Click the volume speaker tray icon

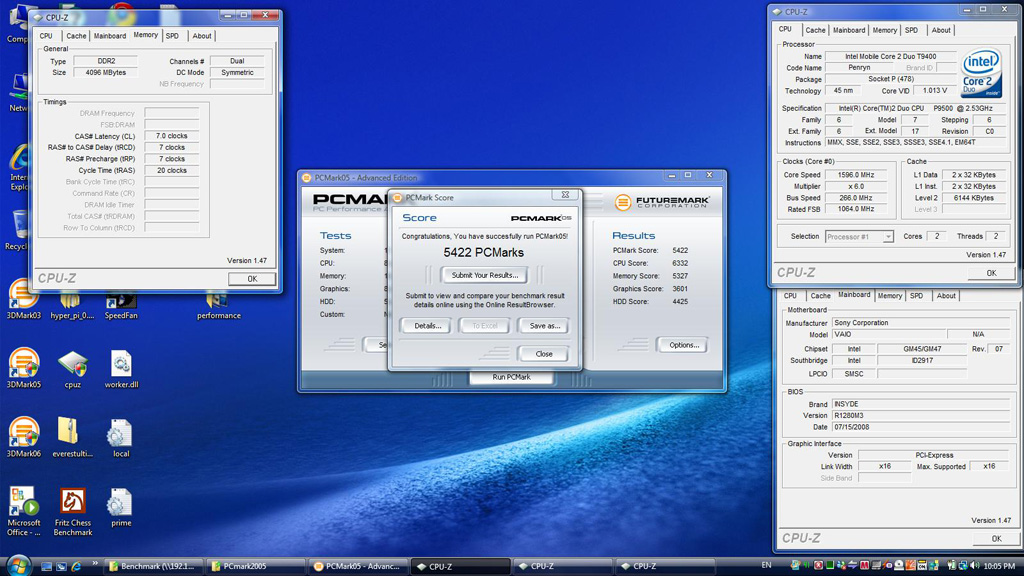point(975,566)
